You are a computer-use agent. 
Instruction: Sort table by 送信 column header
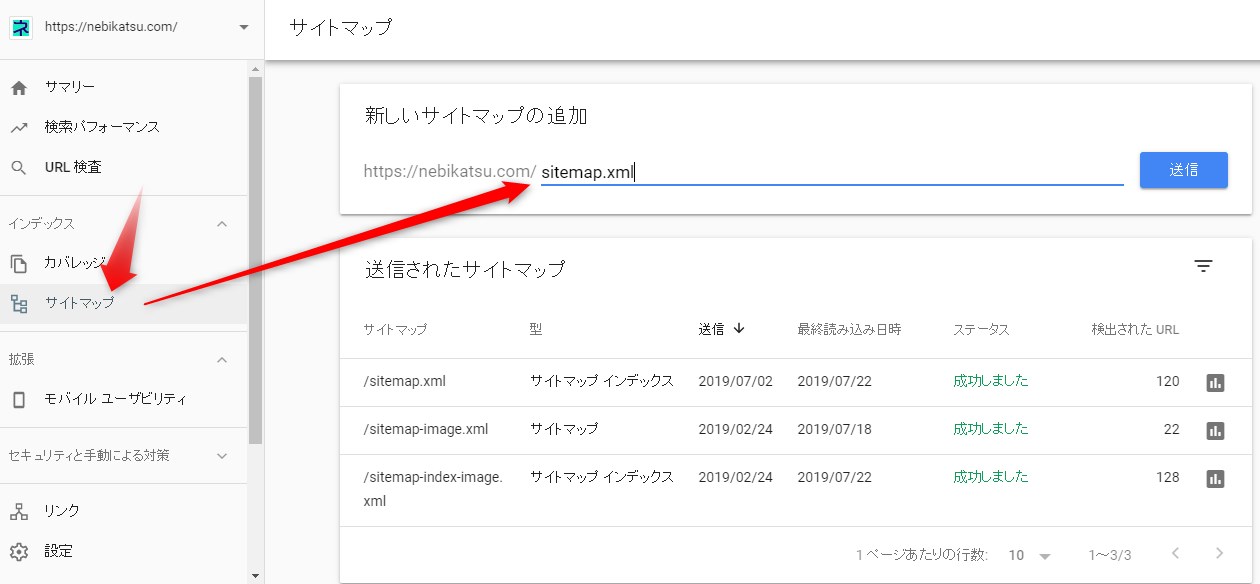pos(720,329)
